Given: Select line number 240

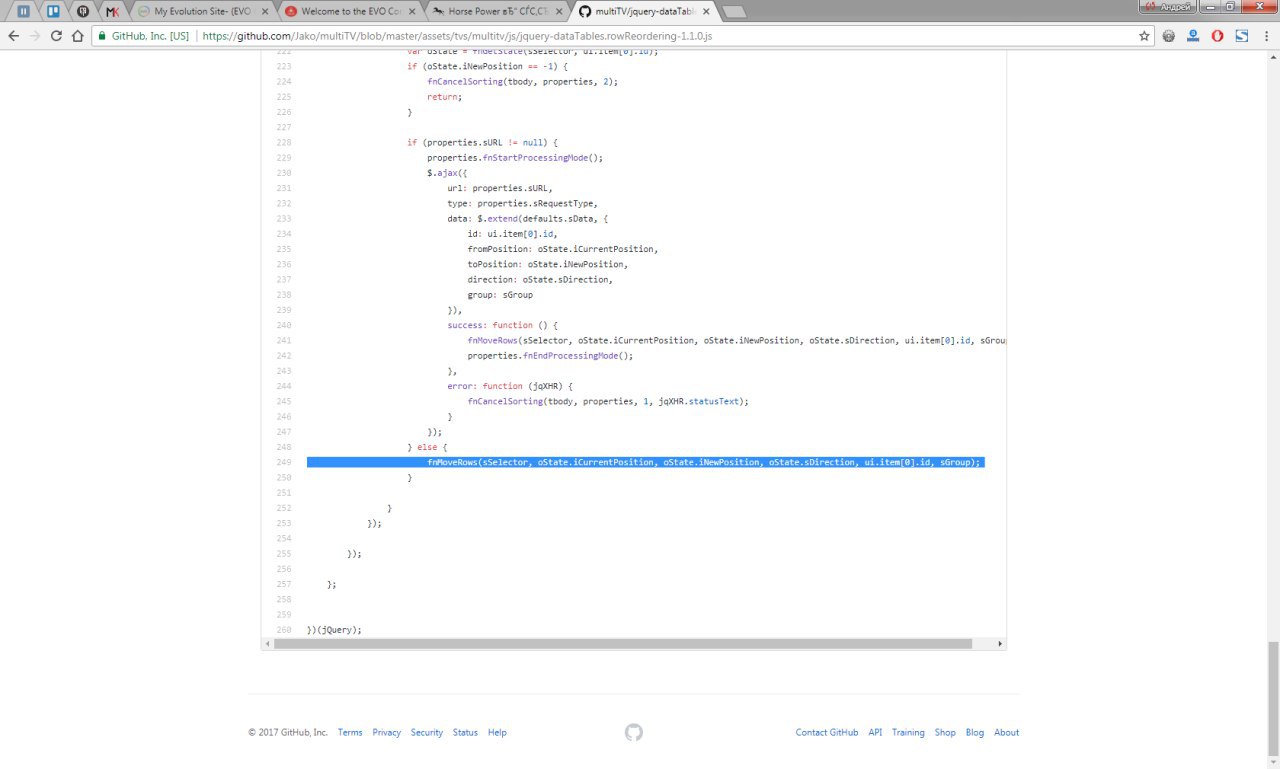Looking at the screenshot, I should tap(284, 325).
